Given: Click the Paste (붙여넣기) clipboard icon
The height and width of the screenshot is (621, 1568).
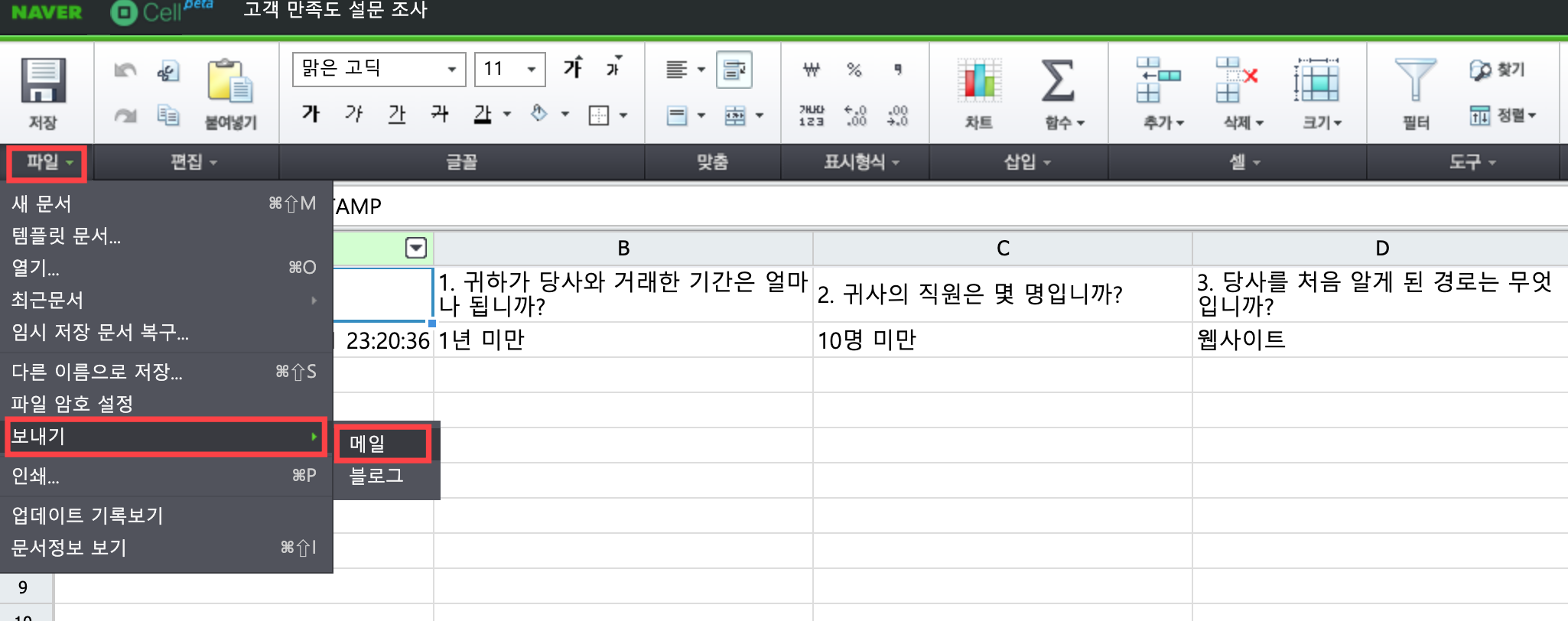Looking at the screenshot, I should pyautogui.click(x=230, y=81).
